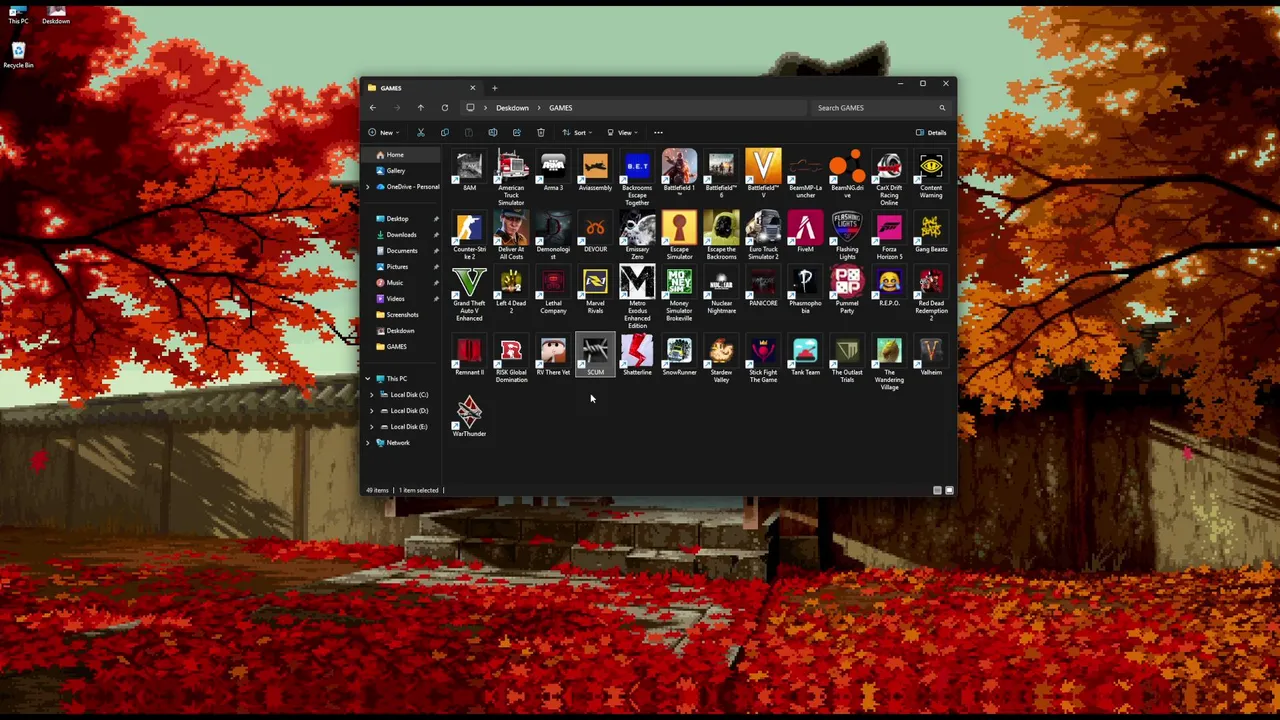Open Gallery in the navigation pane
Image resolution: width=1280 pixels, height=720 pixels.
396,171
